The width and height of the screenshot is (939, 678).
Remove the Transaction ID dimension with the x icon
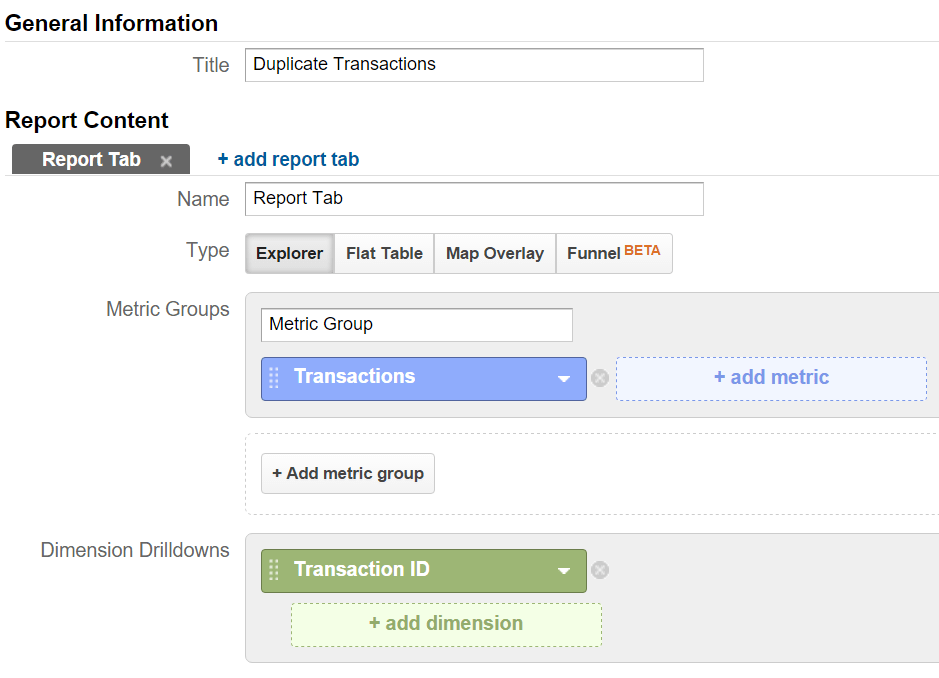(600, 569)
